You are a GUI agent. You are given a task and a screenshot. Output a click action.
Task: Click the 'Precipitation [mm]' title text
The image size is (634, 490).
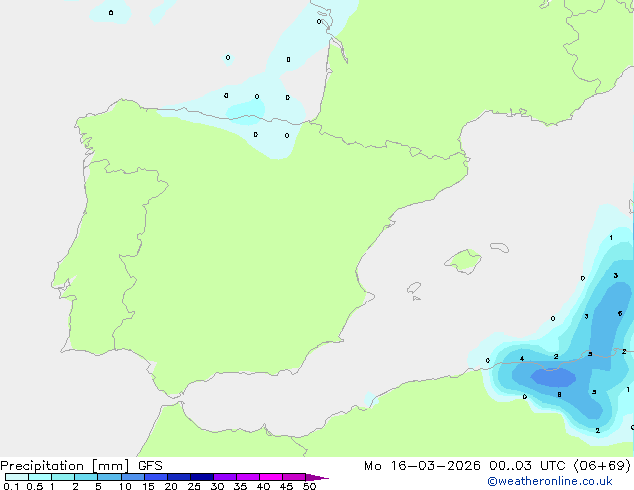point(65,466)
